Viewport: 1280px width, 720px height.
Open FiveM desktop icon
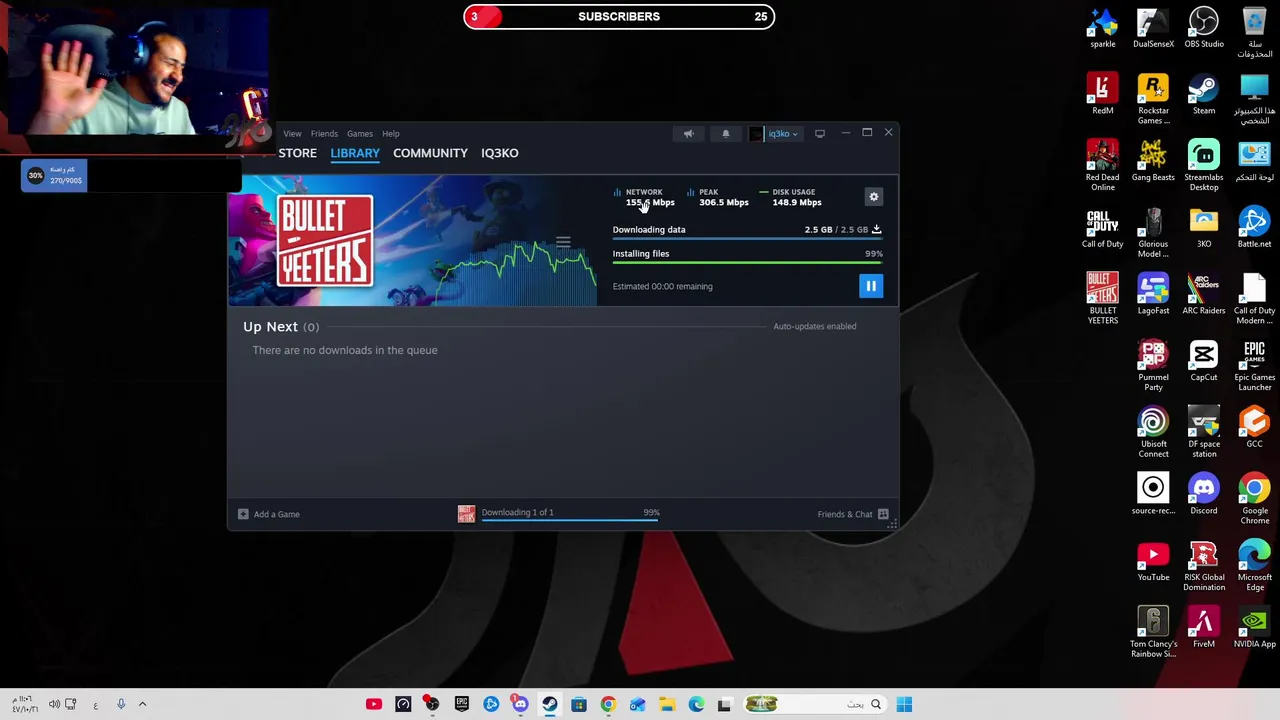tap(1204, 628)
